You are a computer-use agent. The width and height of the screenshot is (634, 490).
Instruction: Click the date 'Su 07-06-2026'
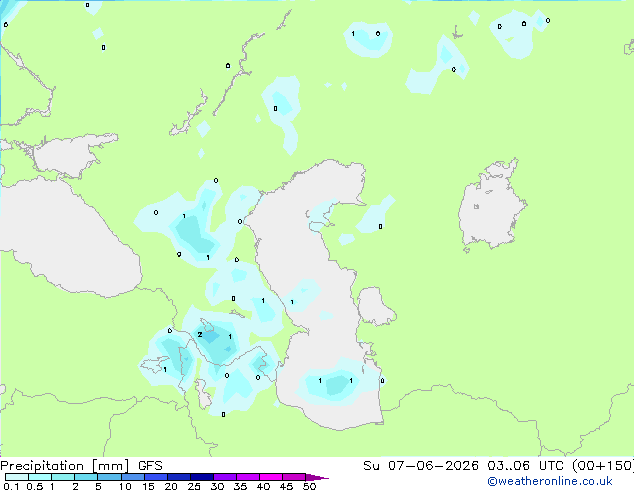421,466
